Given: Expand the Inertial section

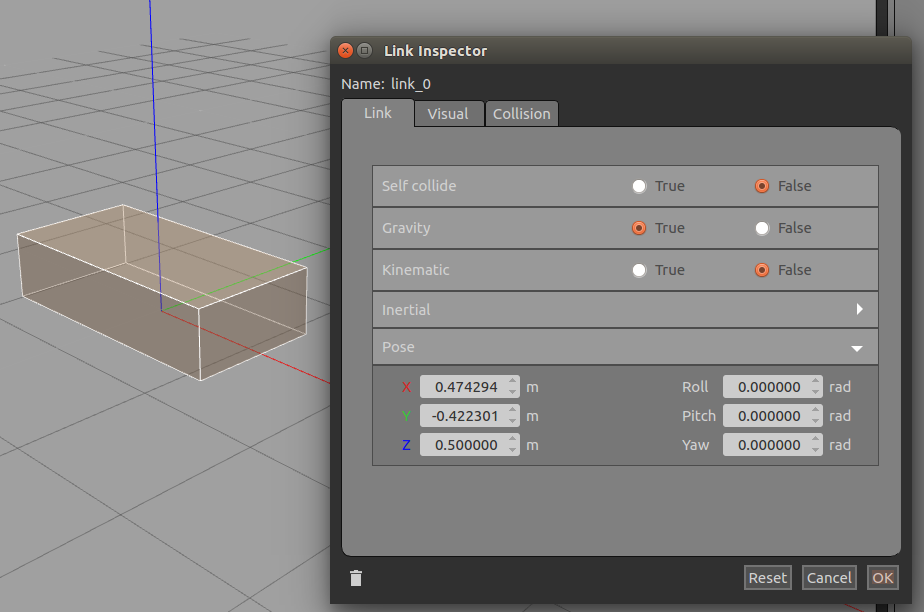Looking at the screenshot, I should (x=858, y=310).
